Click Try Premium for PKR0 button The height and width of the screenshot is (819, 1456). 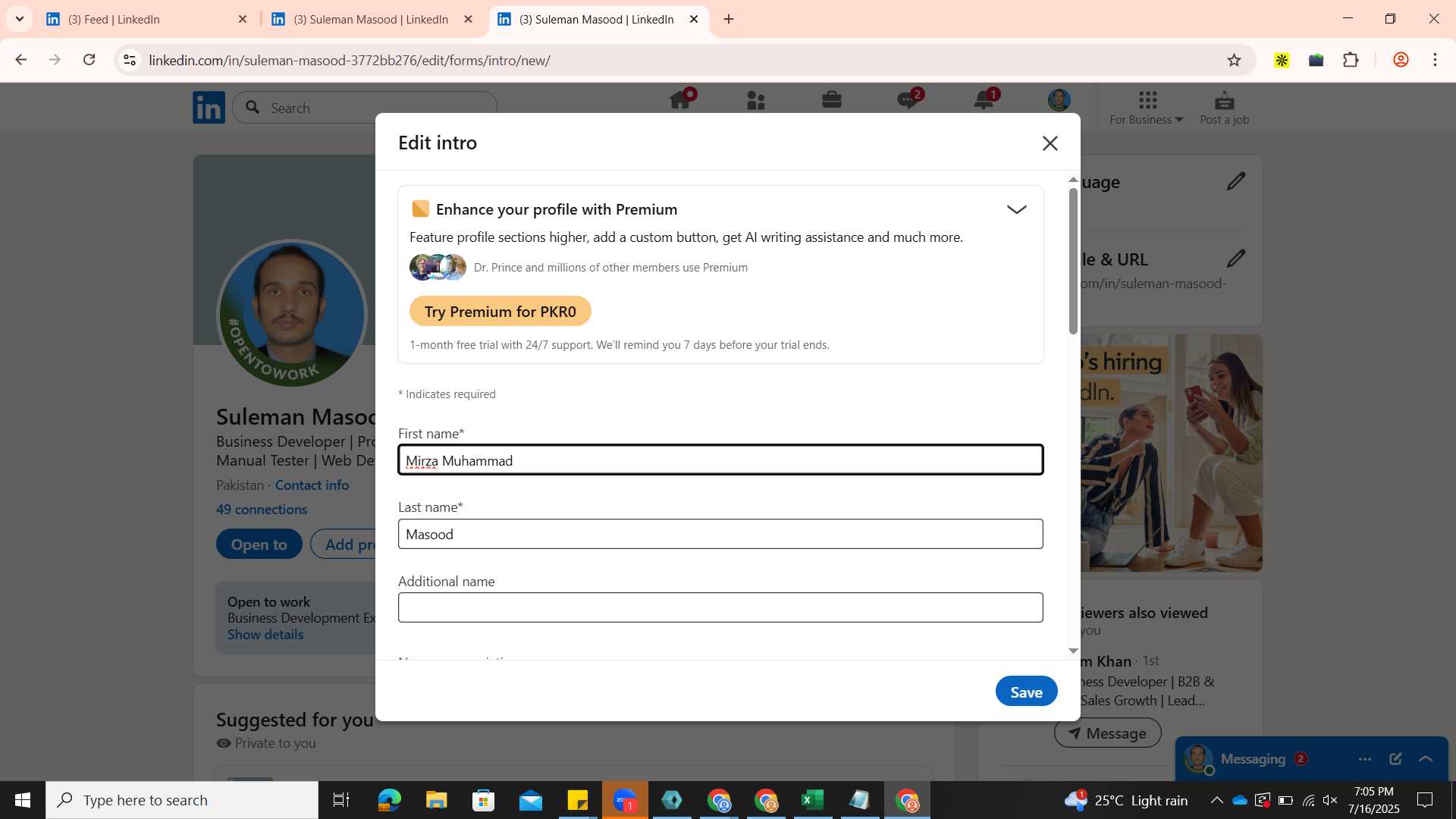(x=500, y=312)
